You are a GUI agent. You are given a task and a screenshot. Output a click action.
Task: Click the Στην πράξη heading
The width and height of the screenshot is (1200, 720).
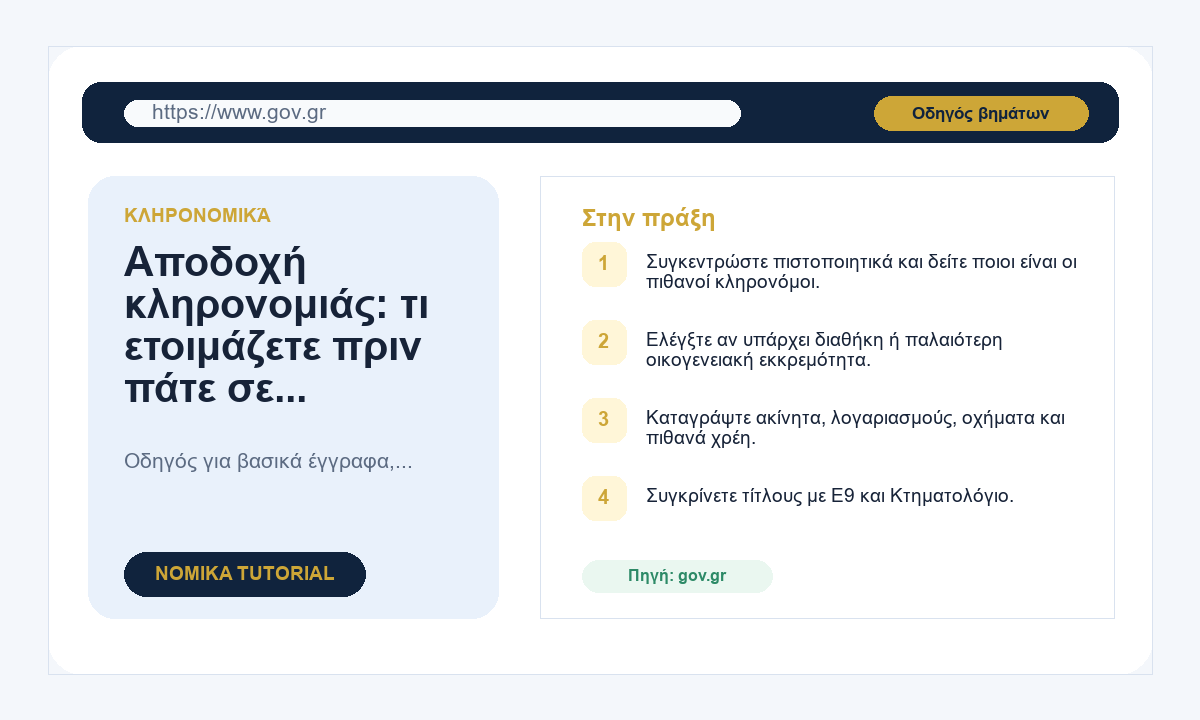click(x=648, y=218)
